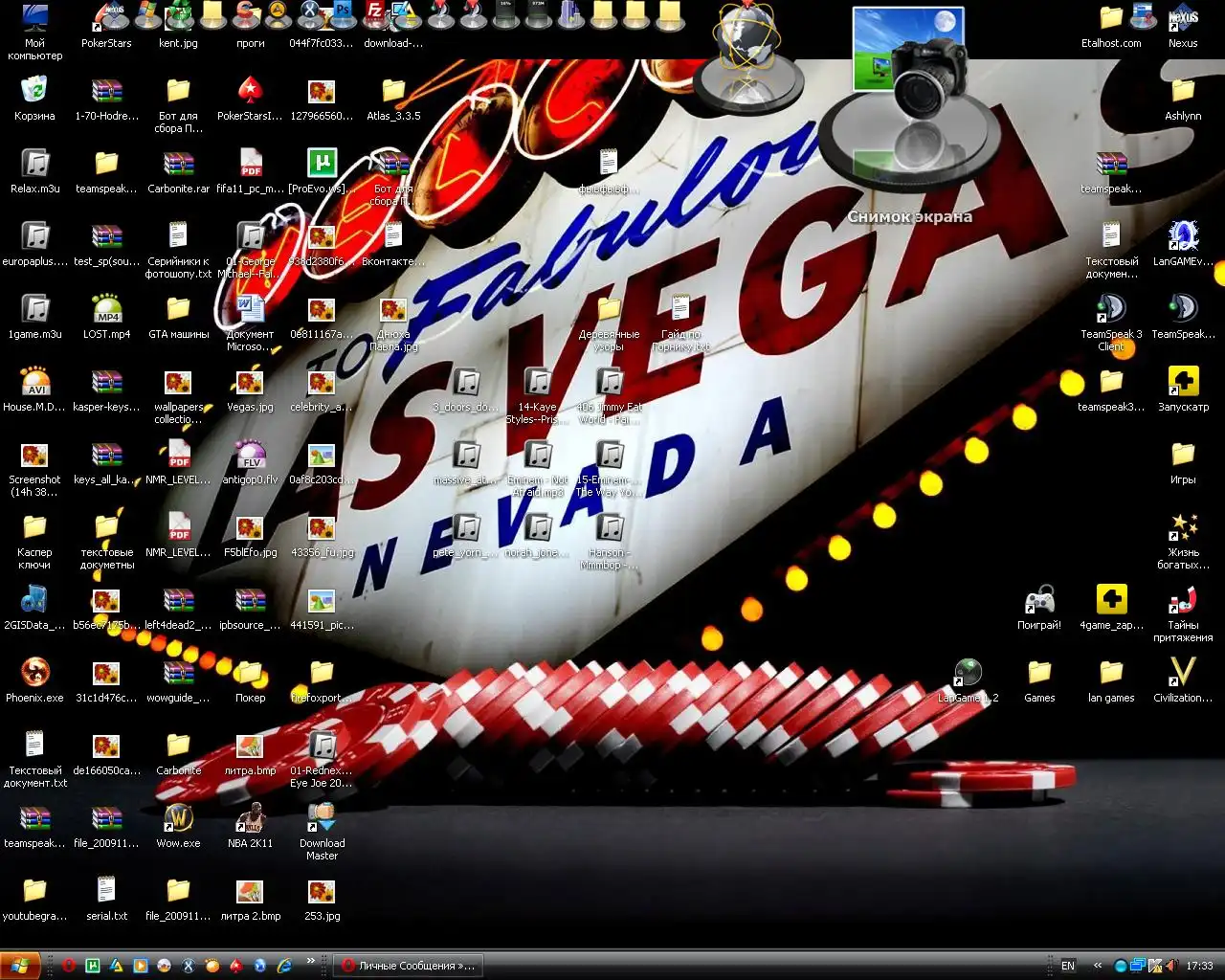
Task: Click the Photoshop icon in the top dock
Action: (x=342, y=12)
